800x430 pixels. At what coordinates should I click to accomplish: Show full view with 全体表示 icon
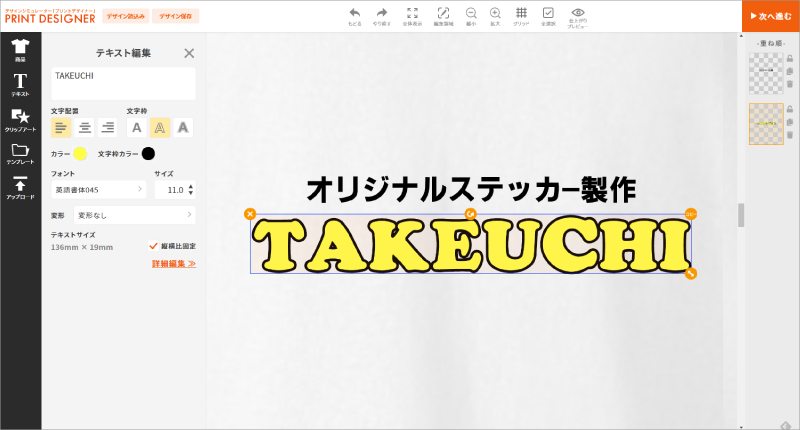[411, 14]
